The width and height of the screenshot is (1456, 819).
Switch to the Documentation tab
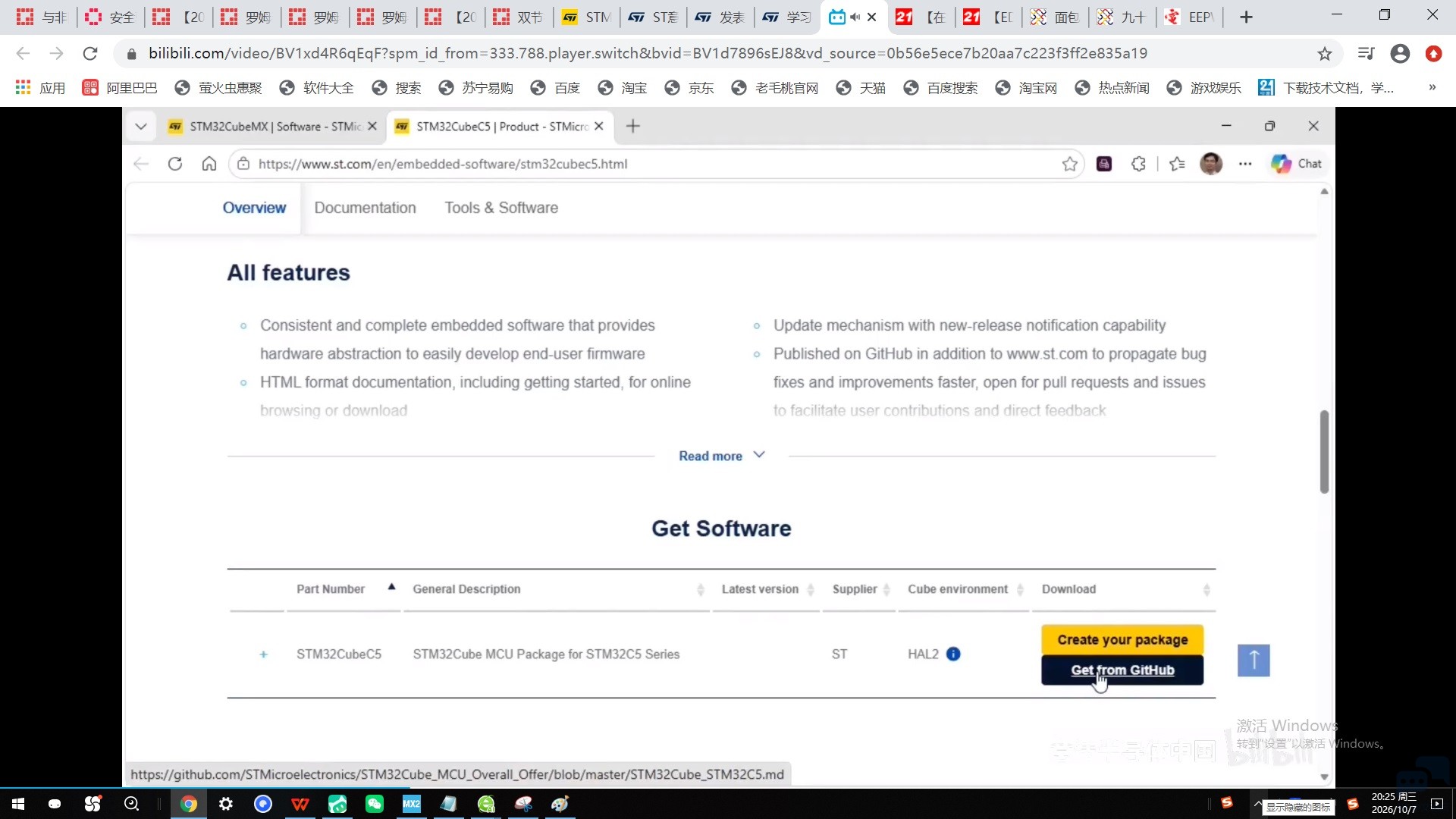tap(365, 208)
